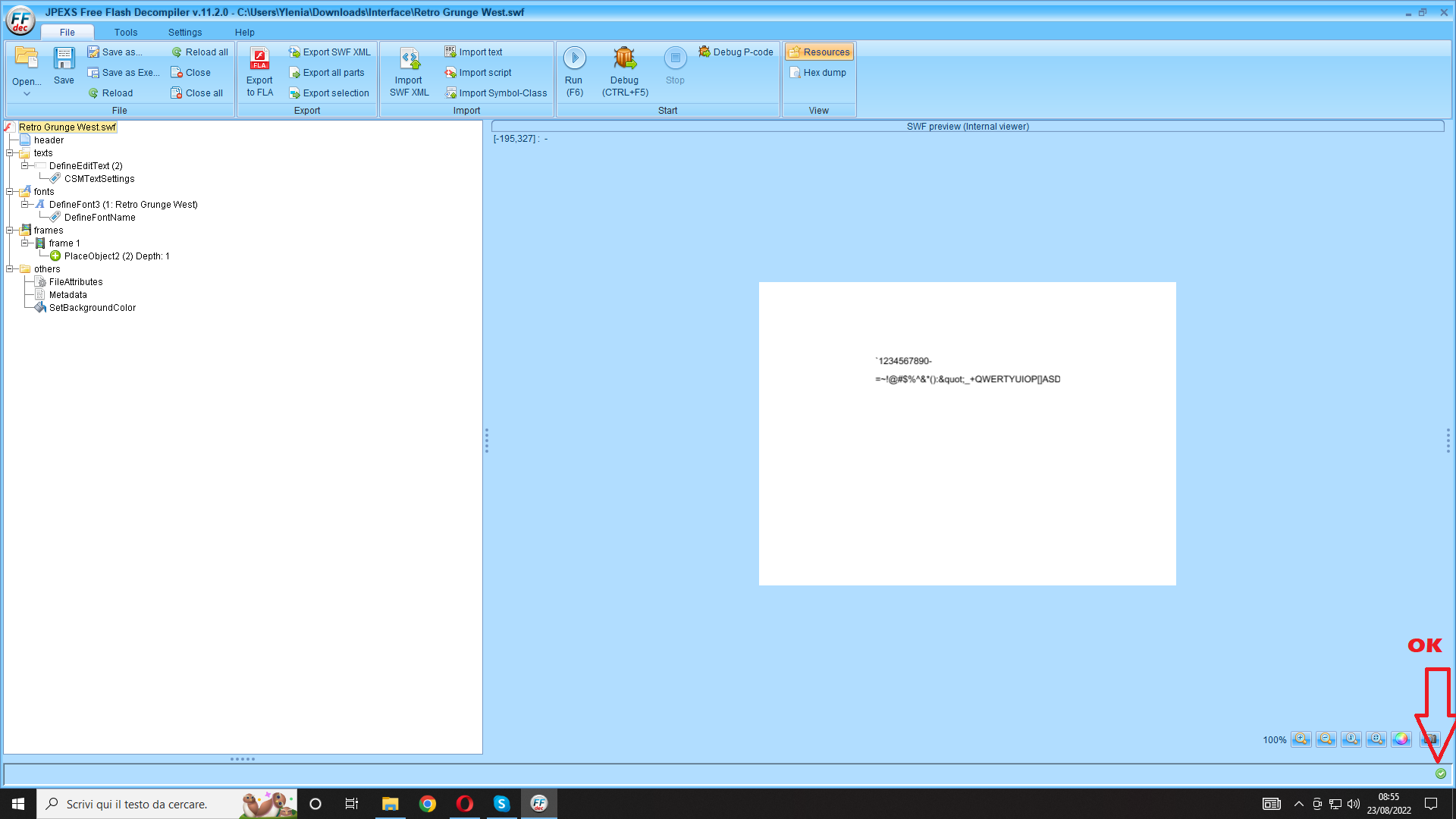Open Opera browser from the taskbar
The height and width of the screenshot is (819, 1456).
point(465,804)
